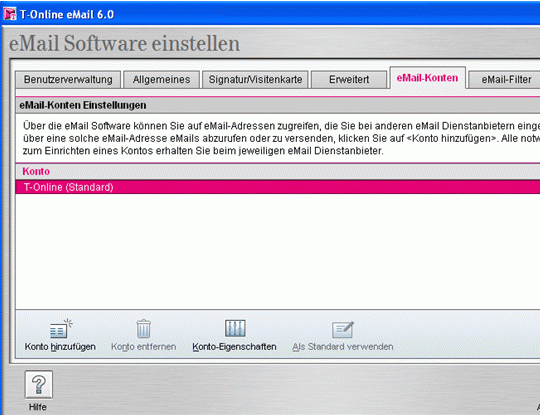Image resolution: width=540 pixels, height=415 pixels.
Task: Click the Als Standard verwenden label
Action: (x=343, y=347)
